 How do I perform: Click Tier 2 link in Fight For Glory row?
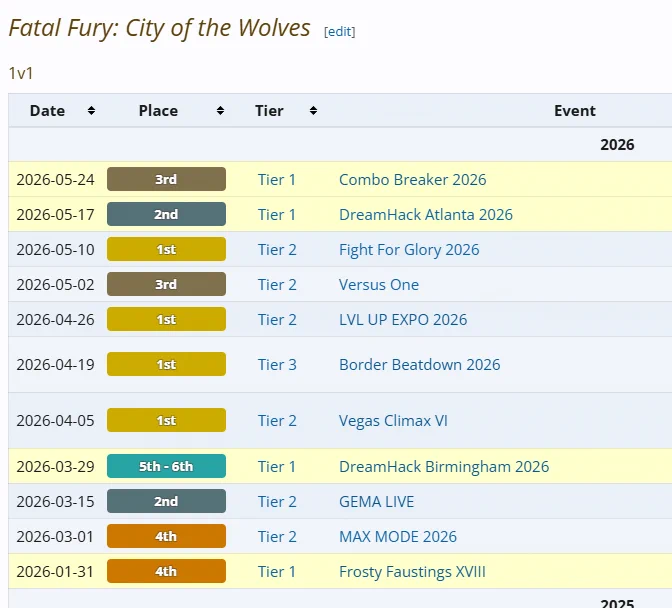click(277, 250)
